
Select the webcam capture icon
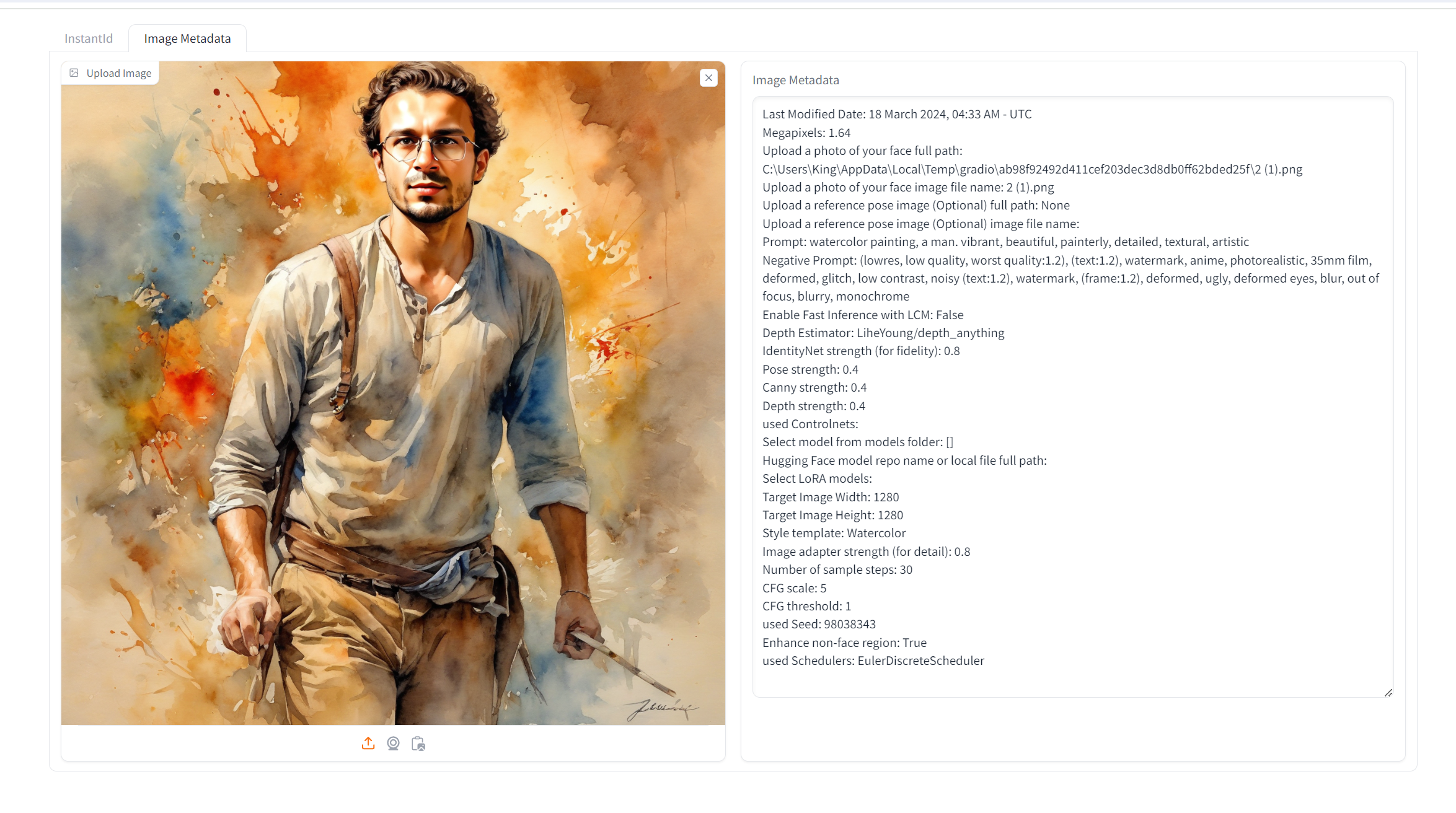[x=393, y=743]
